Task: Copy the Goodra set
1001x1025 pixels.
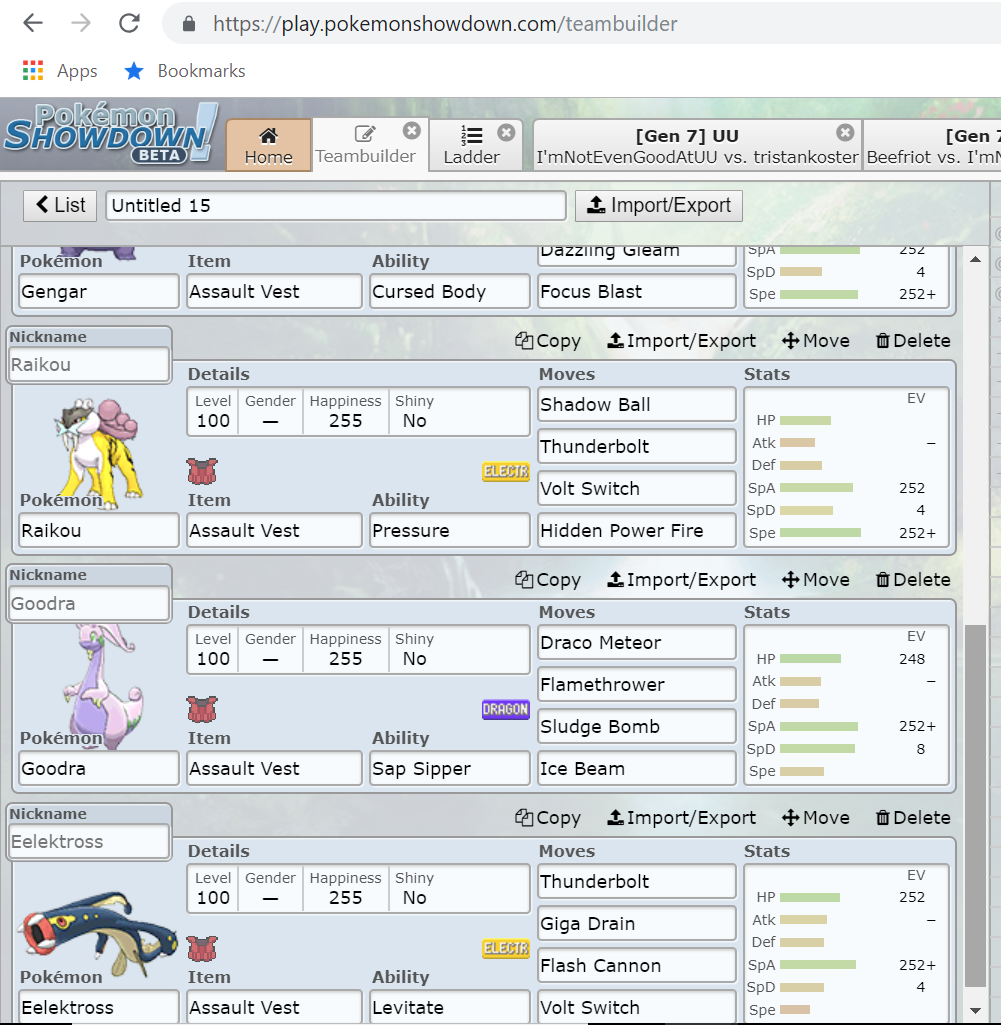Action: tap(548, 580)
